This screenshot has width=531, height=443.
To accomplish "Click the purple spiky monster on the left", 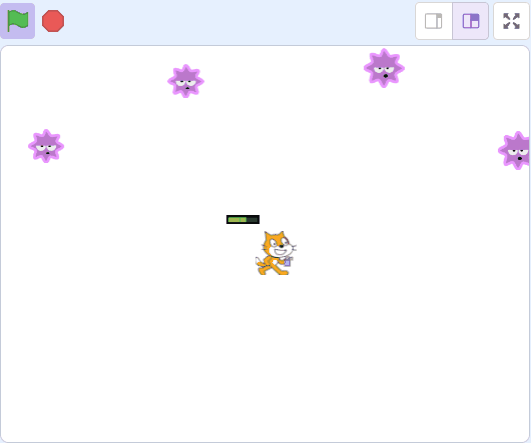I will click(46, 146).
